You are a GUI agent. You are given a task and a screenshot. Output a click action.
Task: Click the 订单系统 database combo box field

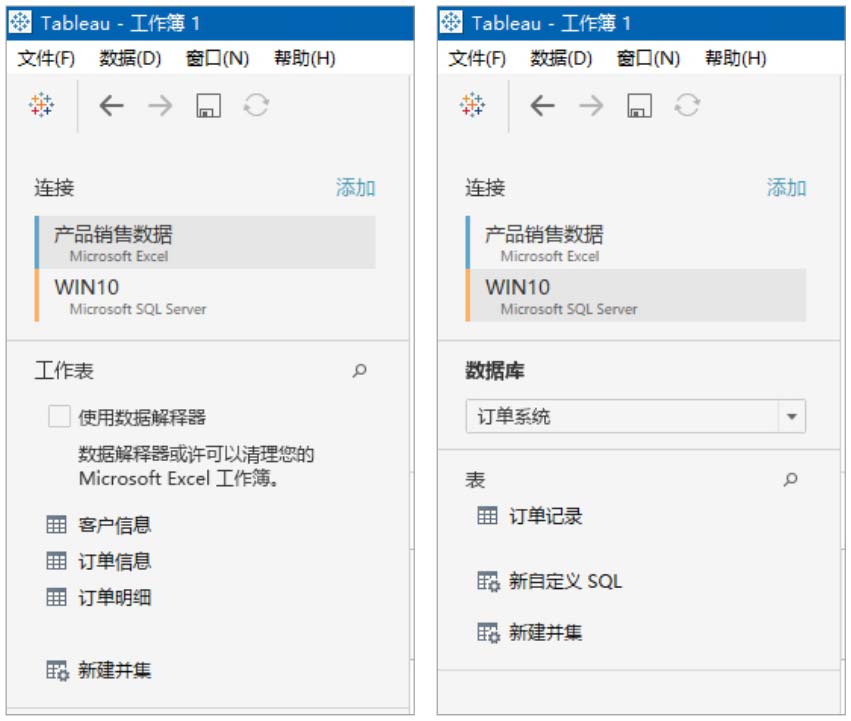[636, 416]
